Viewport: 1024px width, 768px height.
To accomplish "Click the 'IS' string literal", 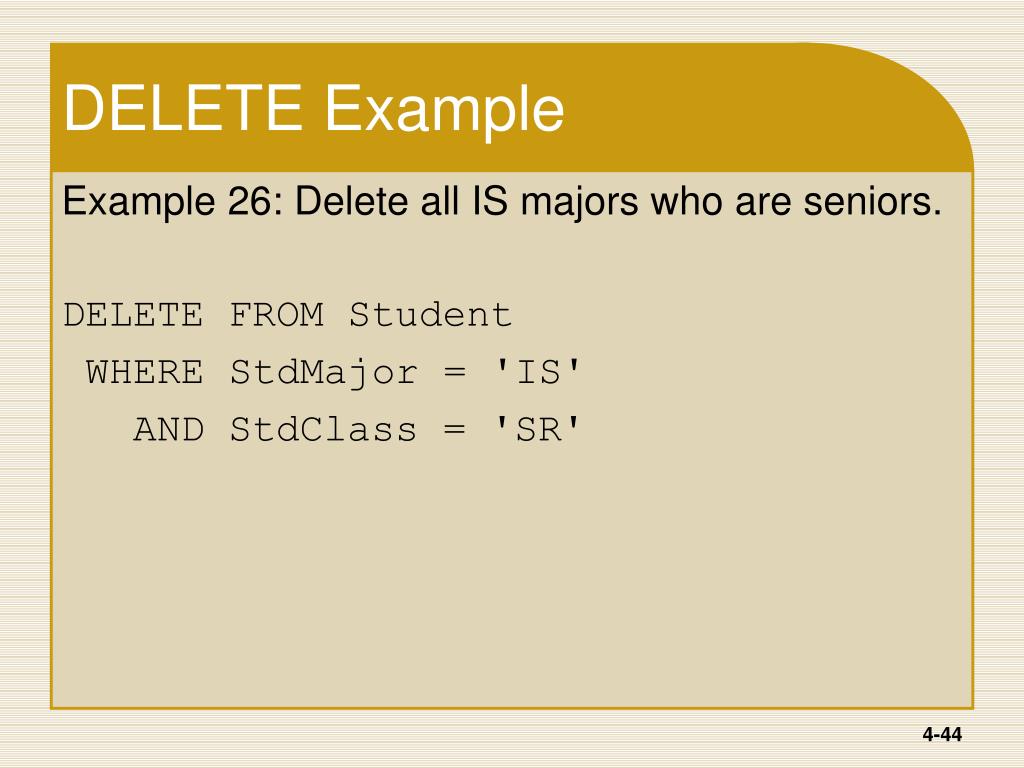I will point(537,372).
